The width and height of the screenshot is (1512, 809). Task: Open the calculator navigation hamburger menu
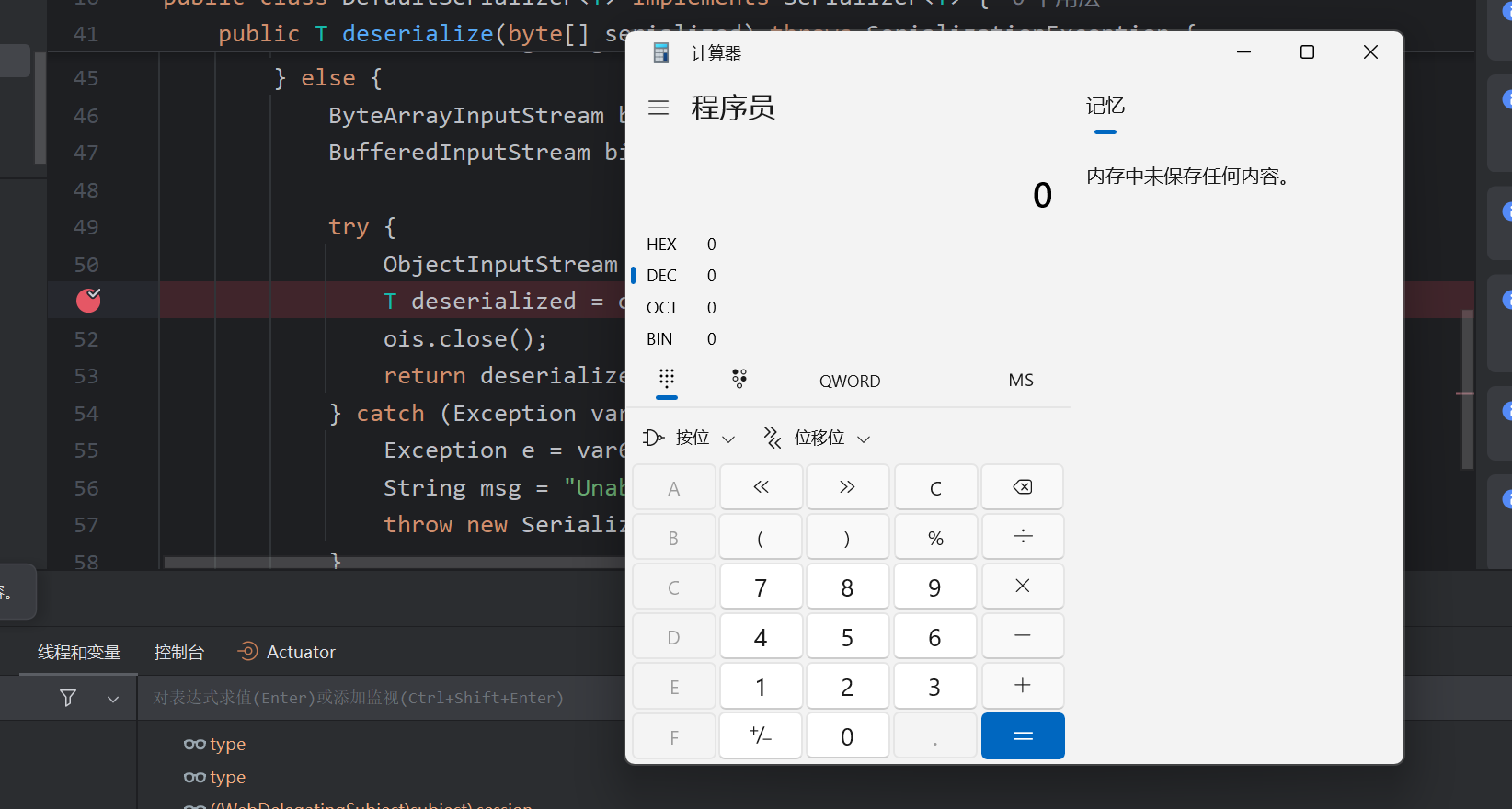point(659,108)
